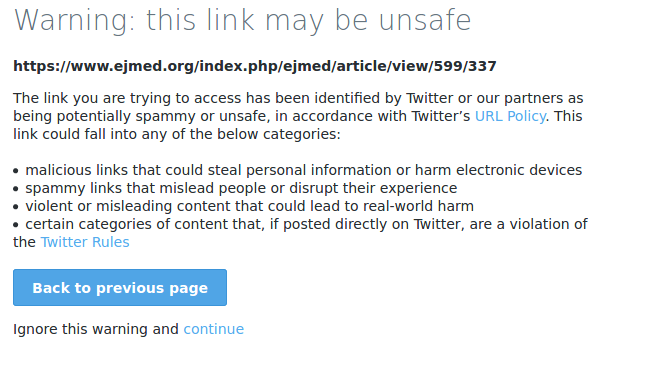Click the bullet dot before 'spammy links'
Viewport: 656px width, 365px height.
coord(16,189)
